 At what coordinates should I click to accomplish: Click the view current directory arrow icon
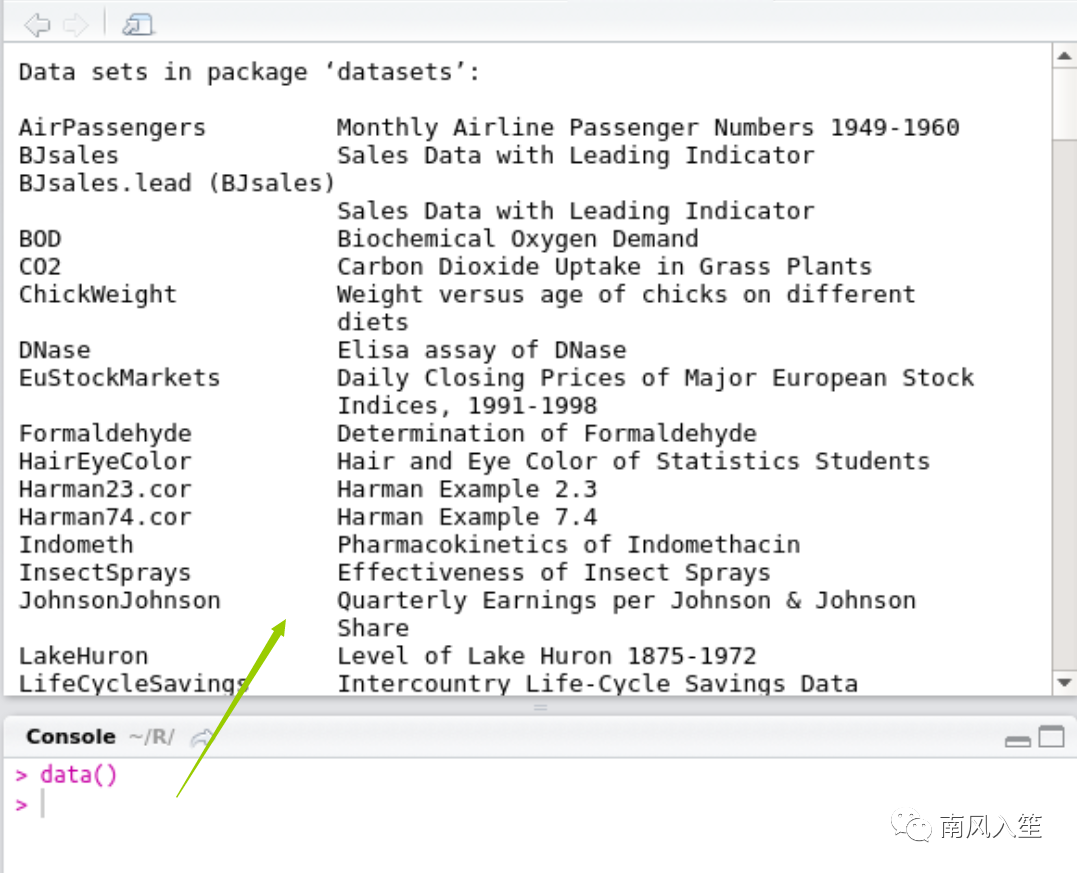(x=202, y=738)
